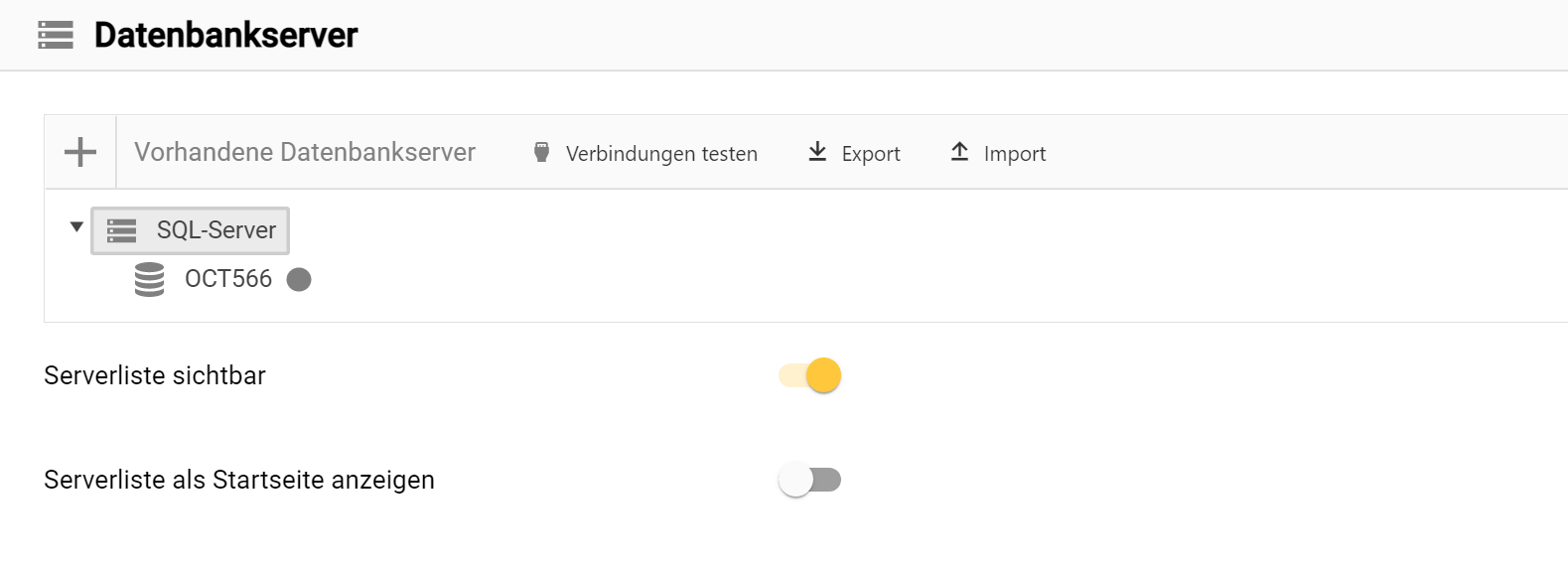Select the SQL-Server list icon
The width and height of the screenshot is (1568, 572).
[121, 229]
